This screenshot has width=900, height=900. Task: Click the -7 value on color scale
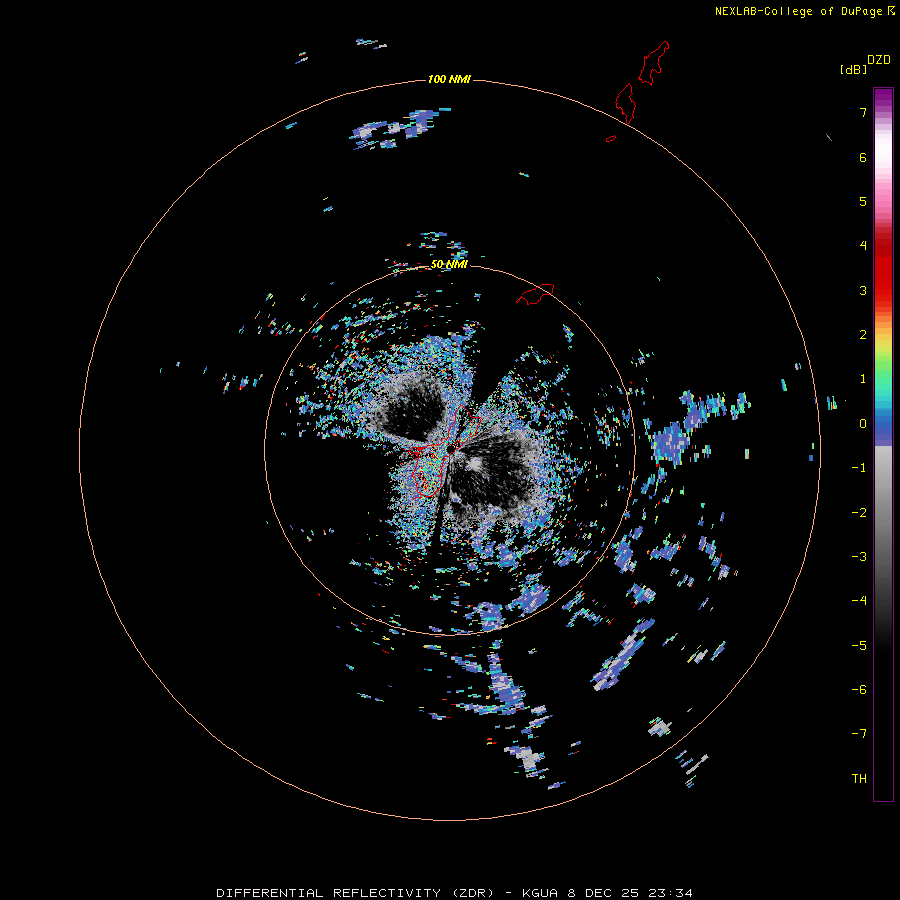pos(859,734)
